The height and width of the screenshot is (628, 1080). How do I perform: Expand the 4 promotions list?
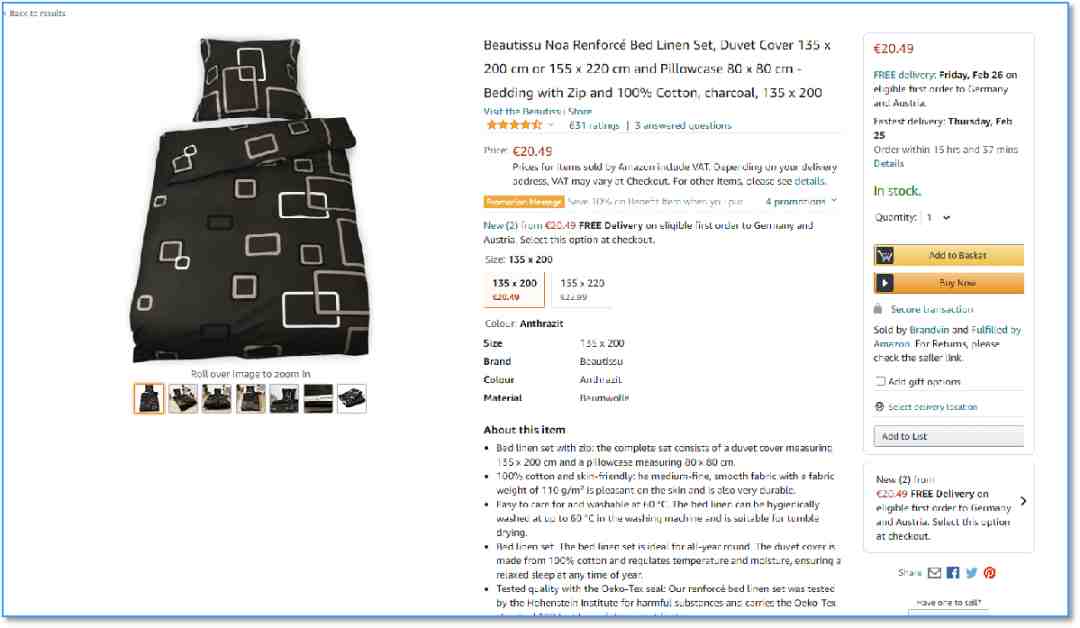click(801, 202)
